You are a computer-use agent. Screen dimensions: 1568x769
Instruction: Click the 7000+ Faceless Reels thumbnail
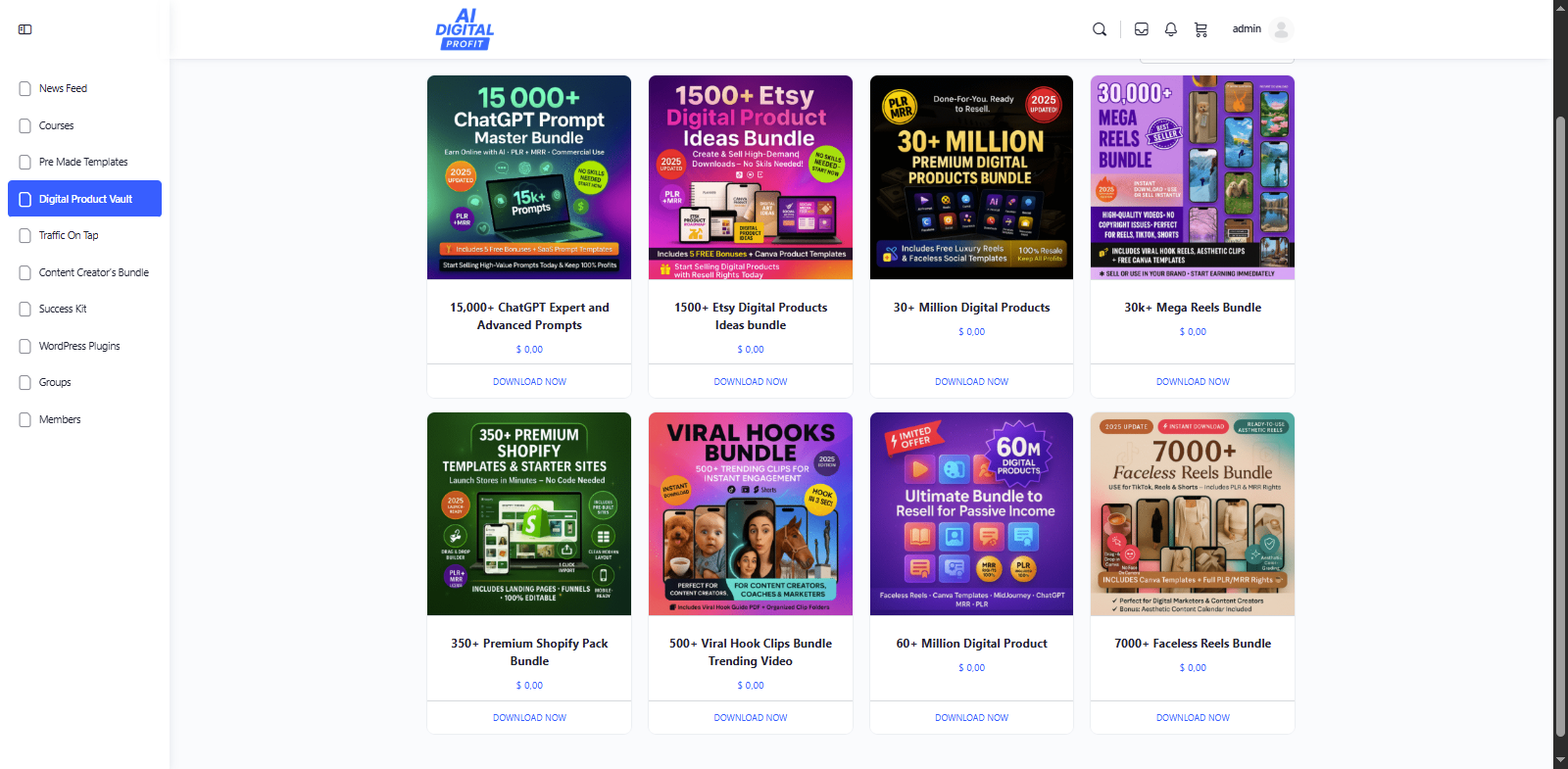click(x=1193, y=514)
